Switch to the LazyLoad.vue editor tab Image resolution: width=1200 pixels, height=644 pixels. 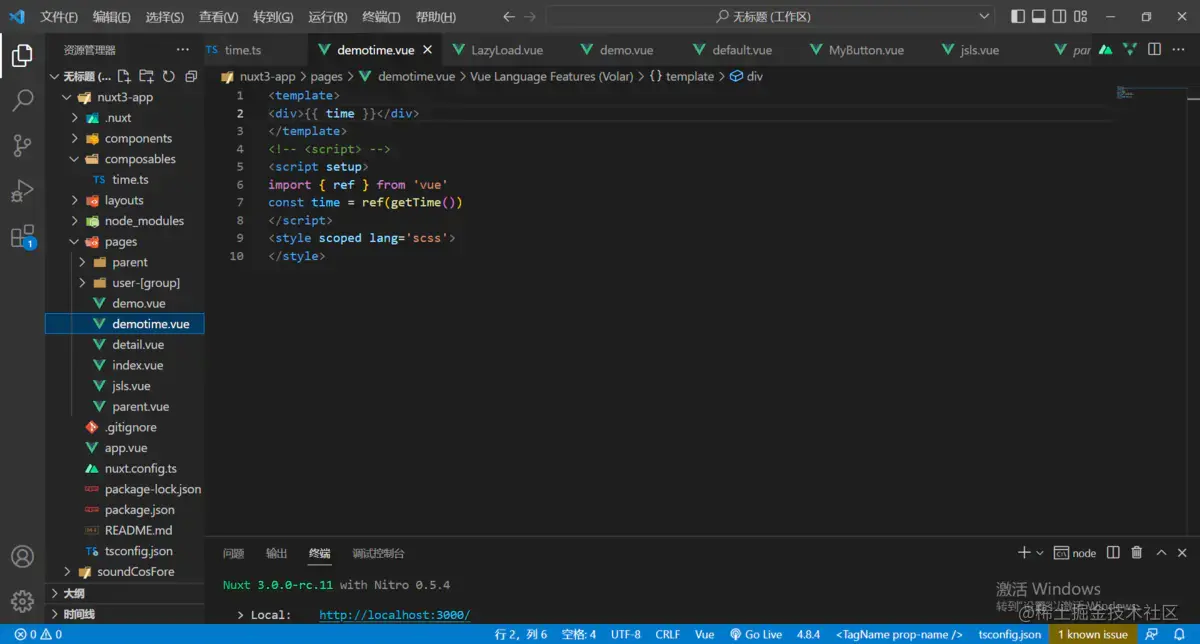[x=507, y=50]
